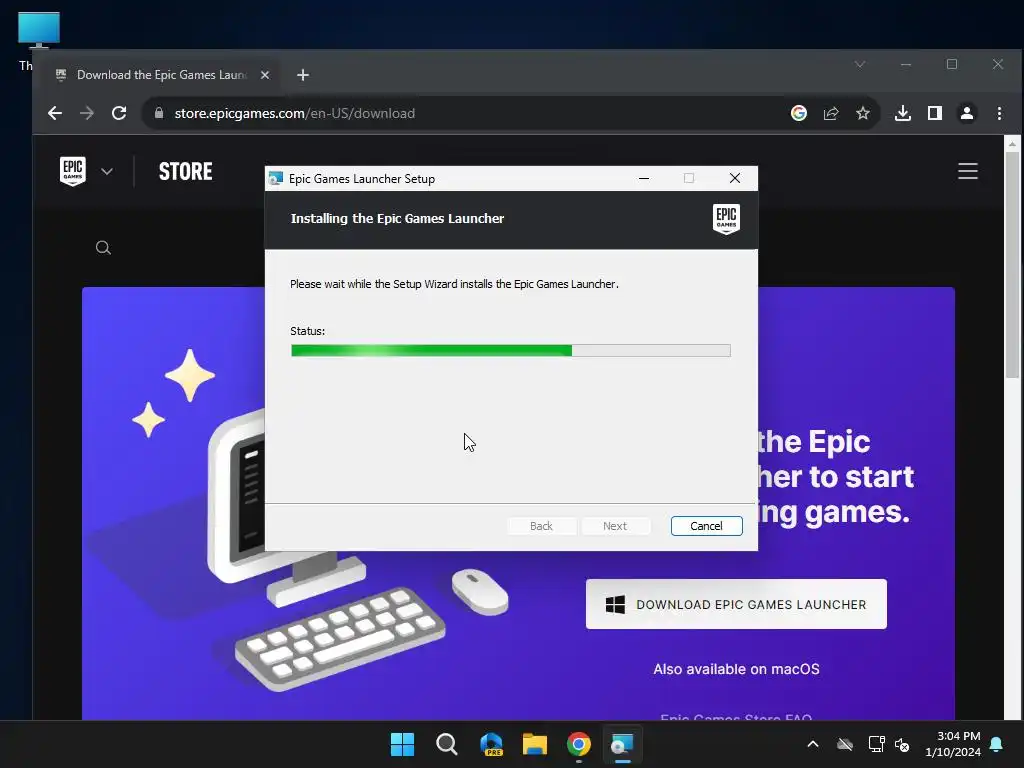Click the Status: label in the setup dialog
This screenshot has height=768, width=1024.
308,331
